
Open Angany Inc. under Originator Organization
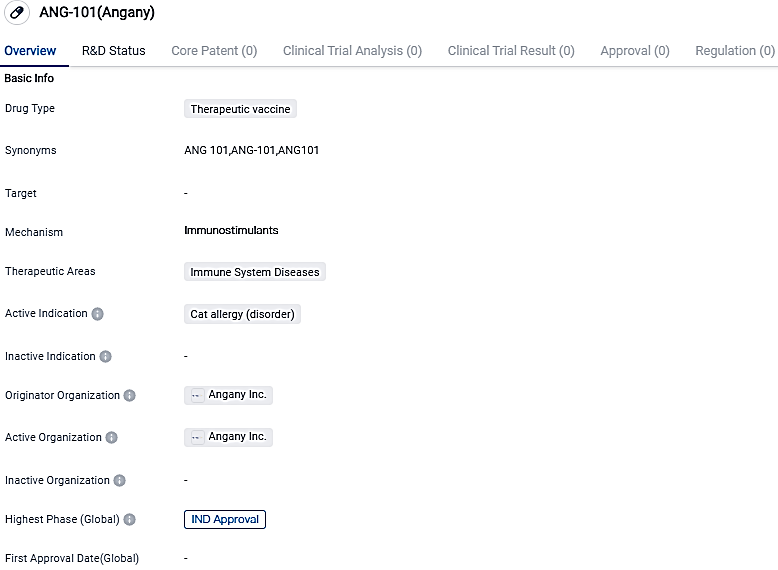click(237, 395)
